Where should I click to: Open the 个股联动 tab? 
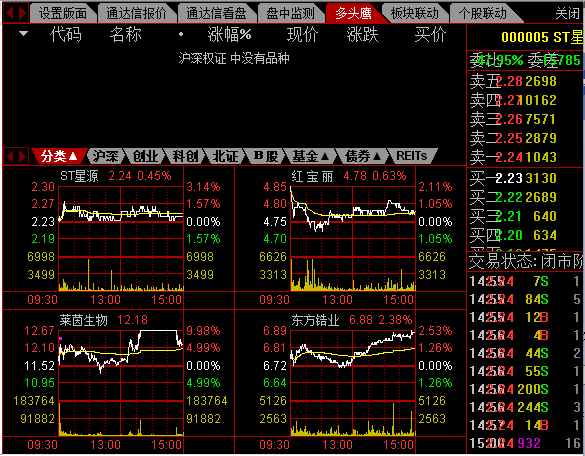482,14
